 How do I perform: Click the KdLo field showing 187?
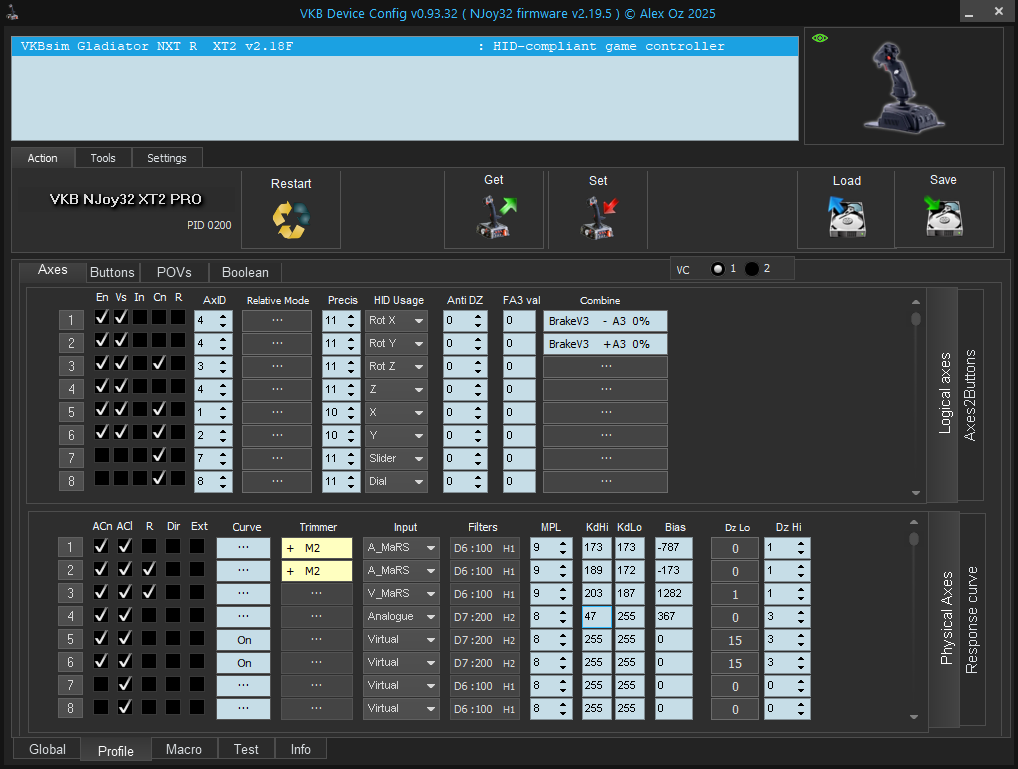[x=630, y=594]
